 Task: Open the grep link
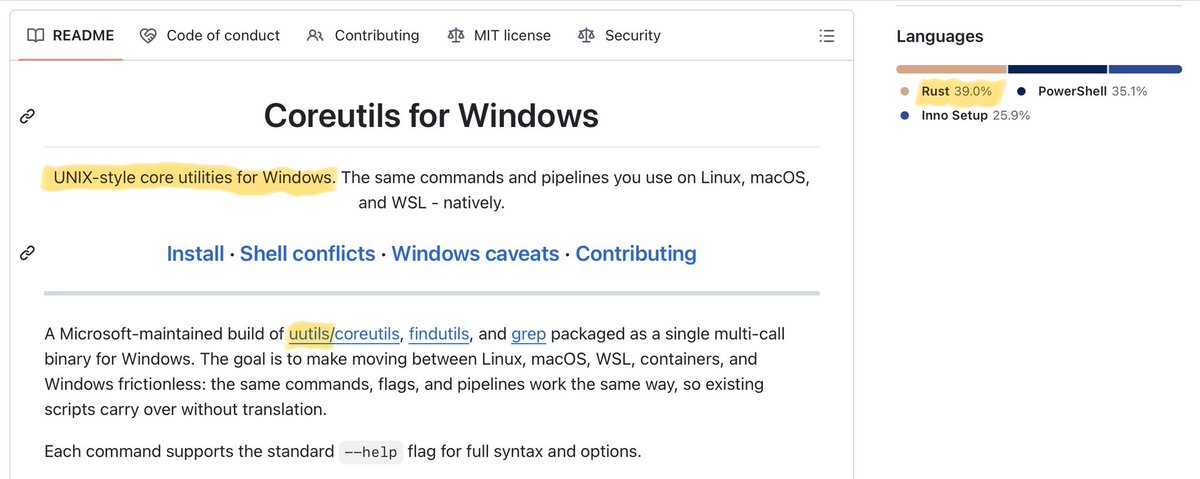point(529,333)
